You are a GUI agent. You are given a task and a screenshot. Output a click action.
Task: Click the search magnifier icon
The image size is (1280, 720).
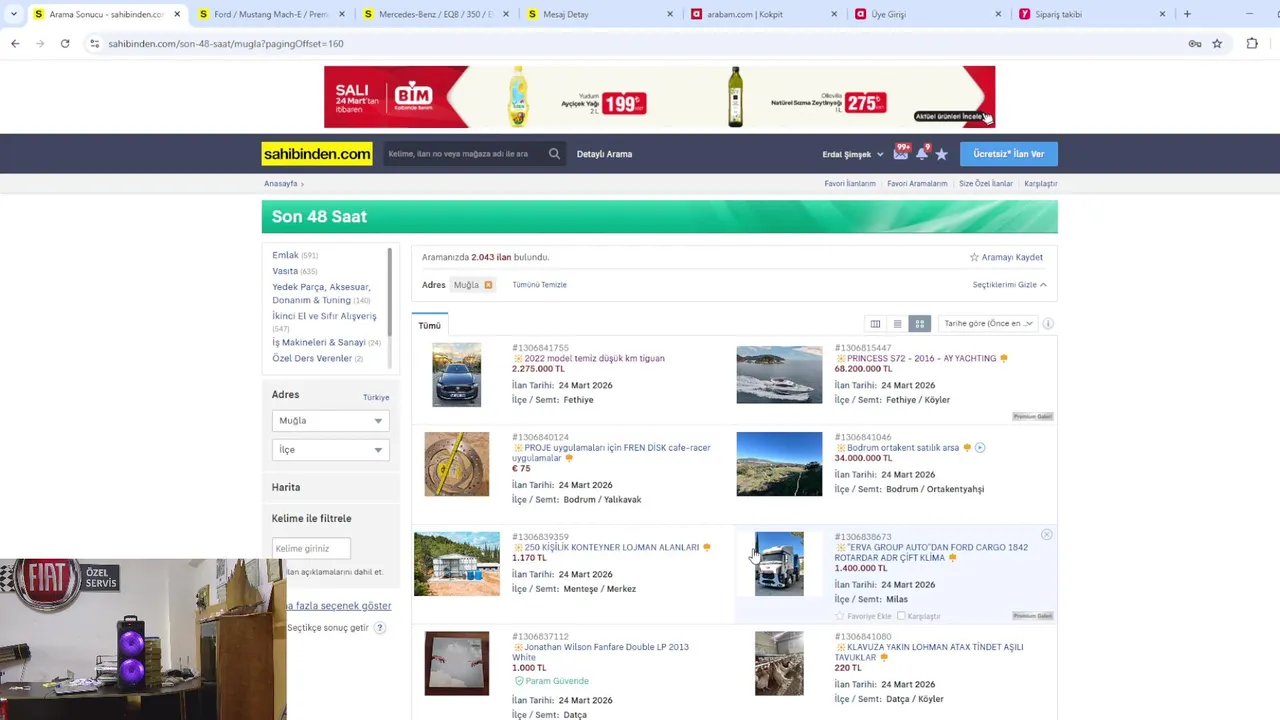(x=554, y=154)
